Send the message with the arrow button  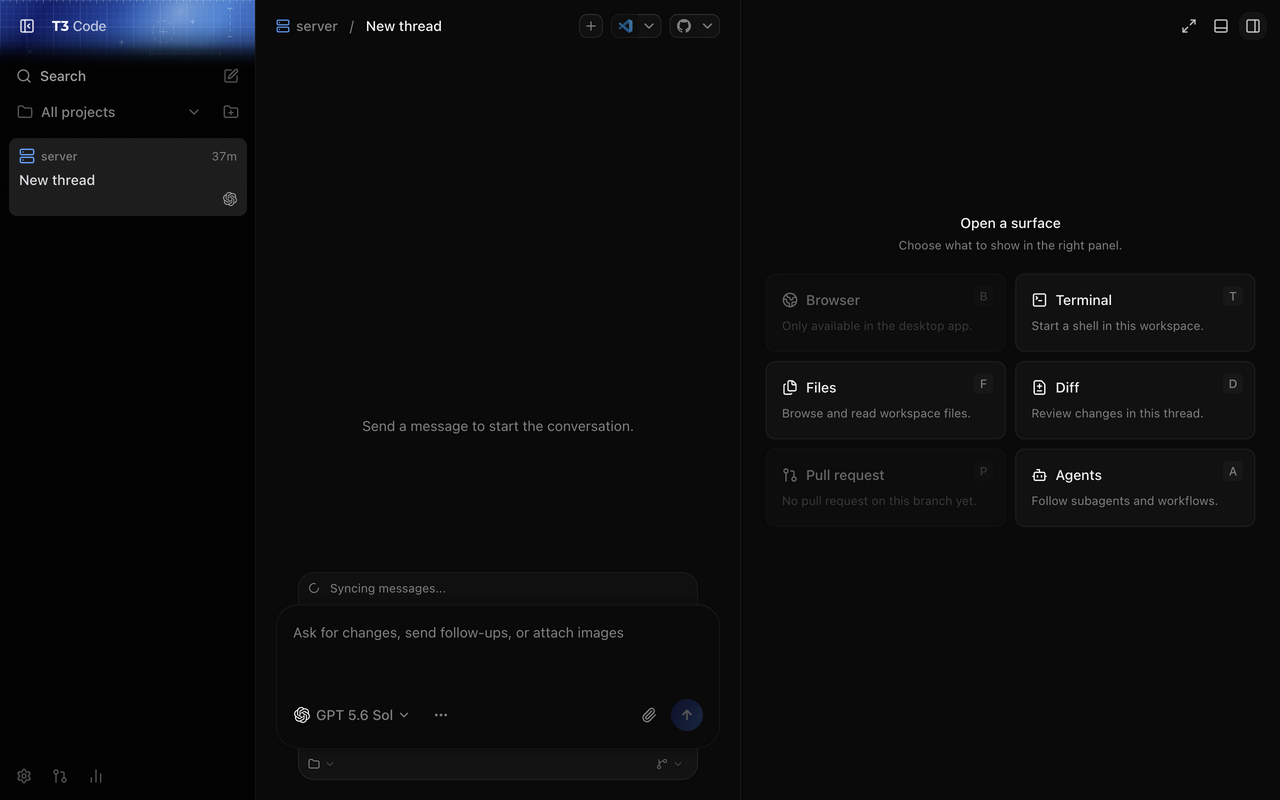pyautogui.click(x=686, y=715)
